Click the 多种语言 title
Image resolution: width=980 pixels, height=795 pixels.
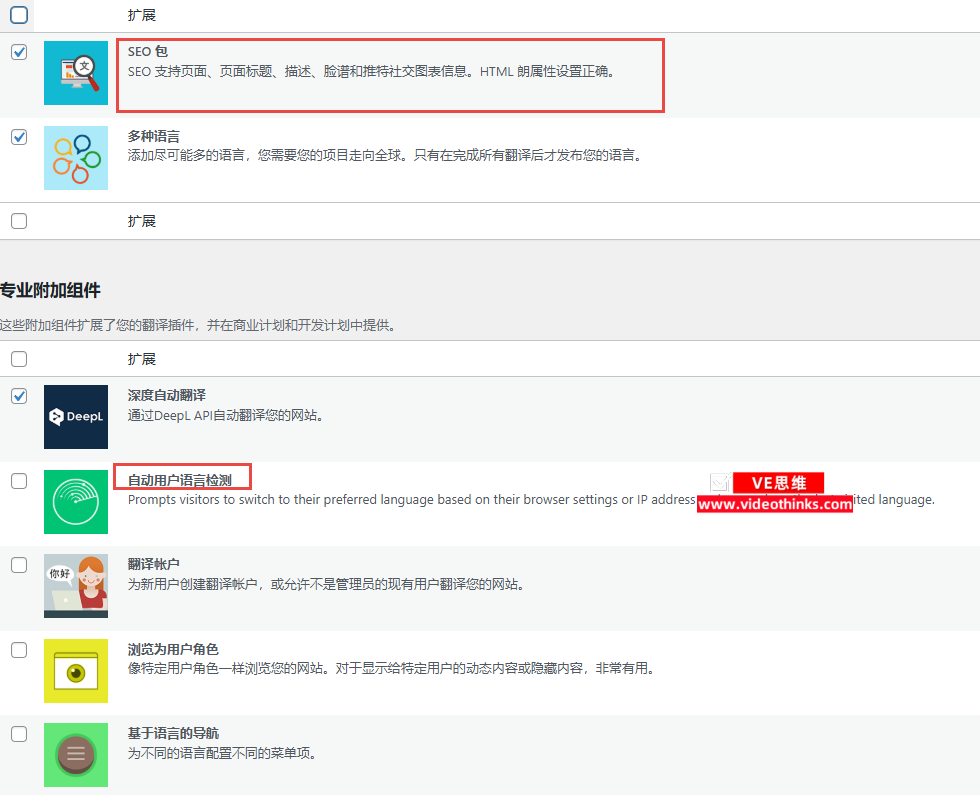point(154,136)
